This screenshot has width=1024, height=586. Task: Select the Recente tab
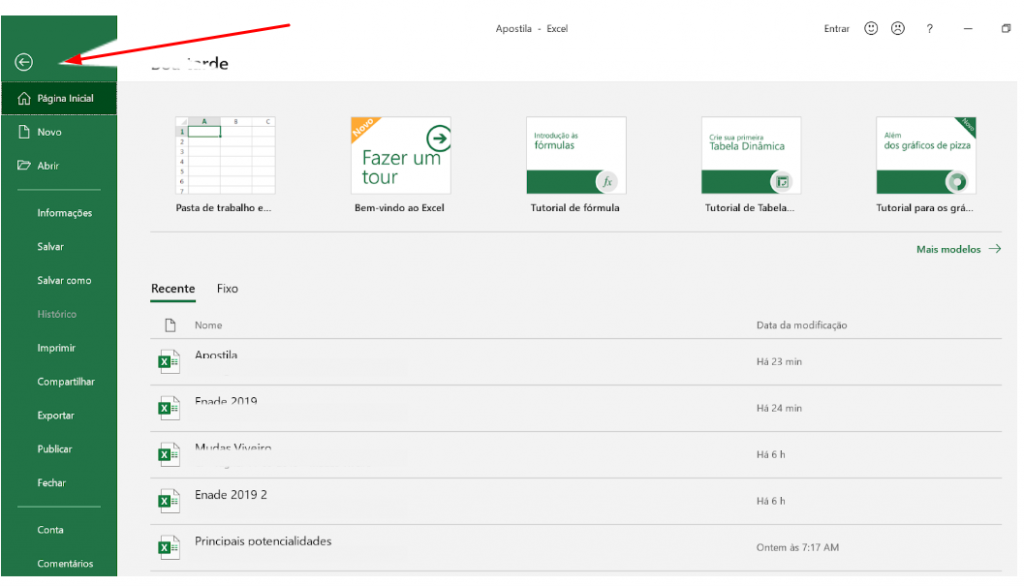[x=173, y=289]
